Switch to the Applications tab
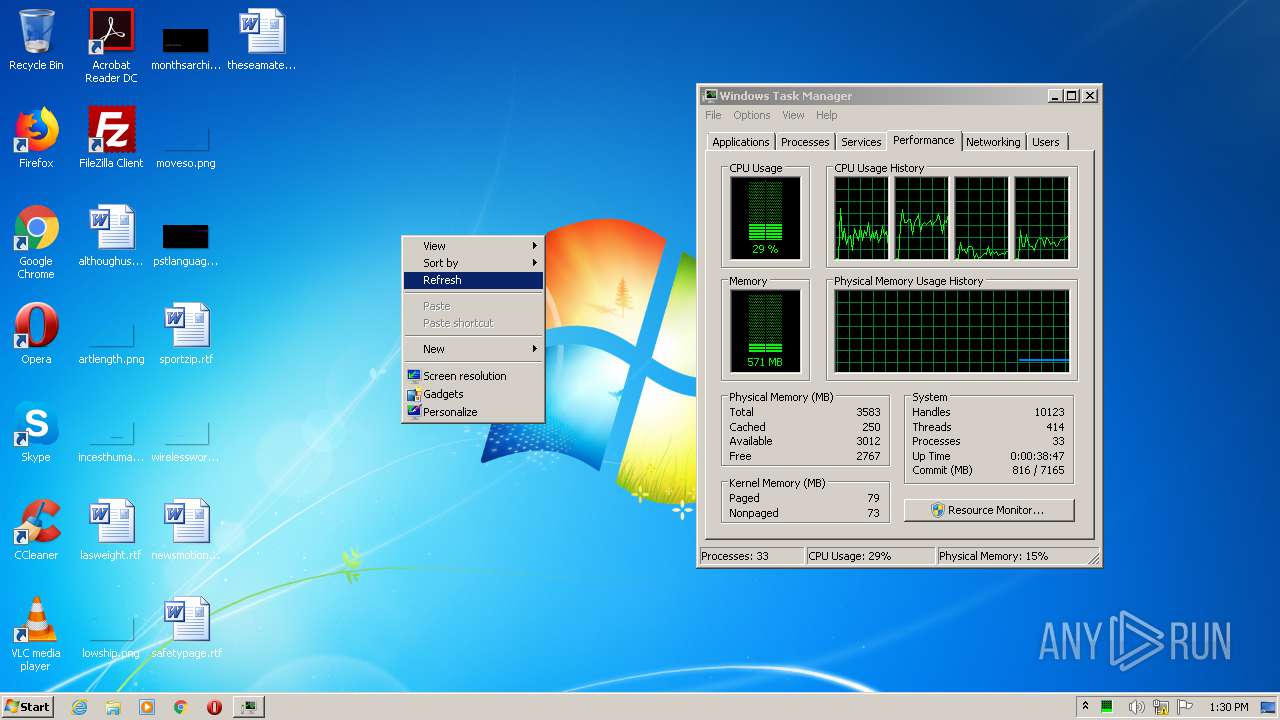1280x720 pixels. (741, 142)
